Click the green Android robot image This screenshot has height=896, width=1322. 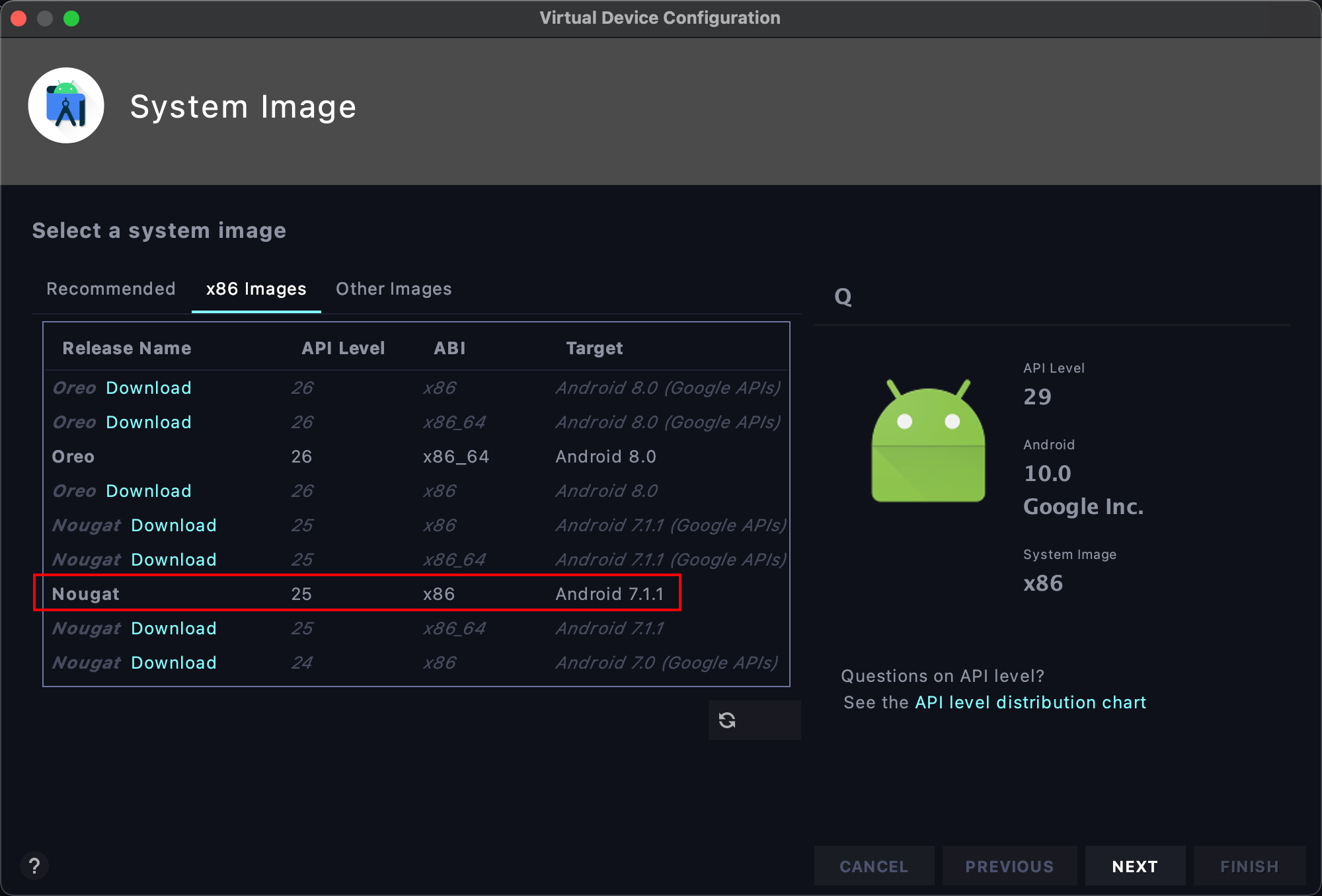tap(928, 441)
